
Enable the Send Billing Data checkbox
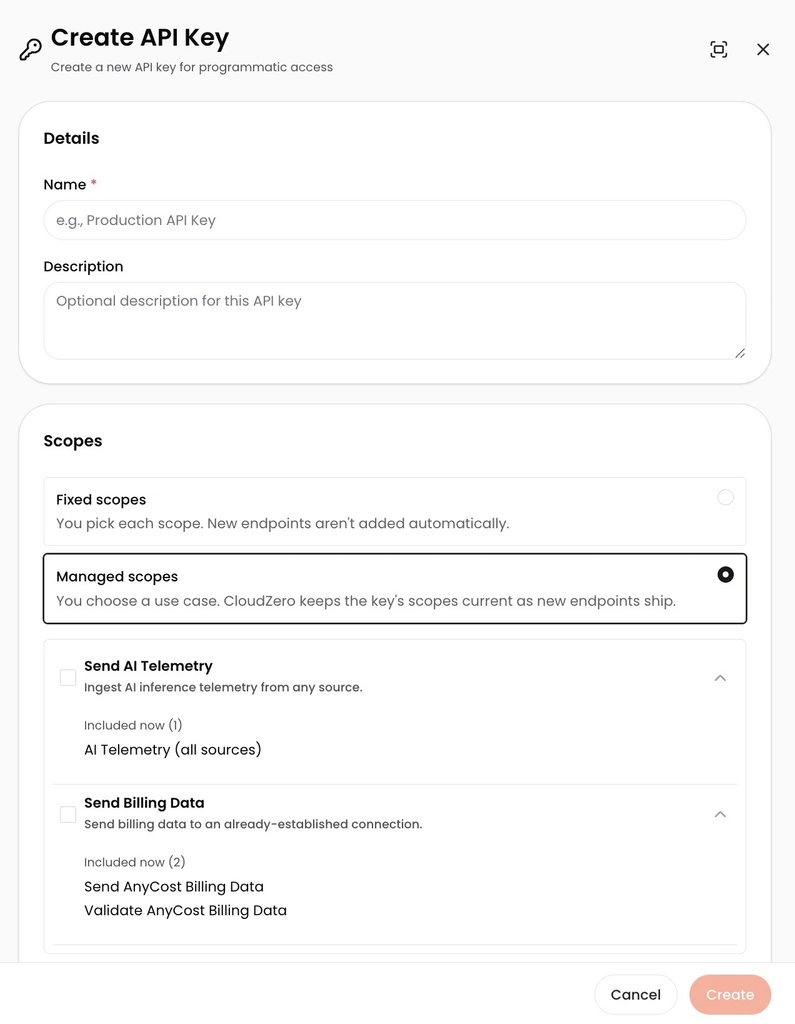(x=68, y=814)
